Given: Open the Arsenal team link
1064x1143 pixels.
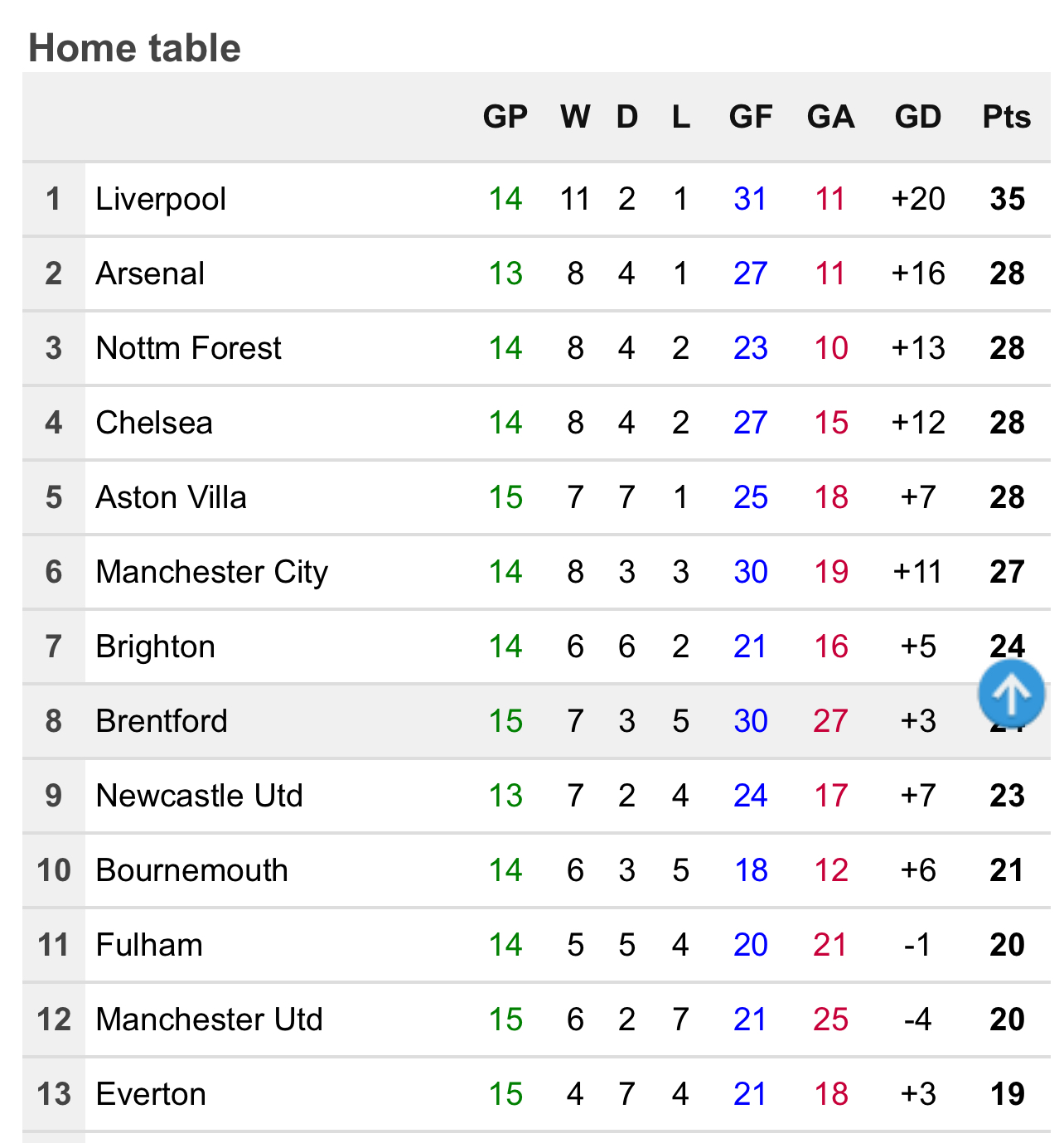Looking at the screenshot, I should [150, 274].
